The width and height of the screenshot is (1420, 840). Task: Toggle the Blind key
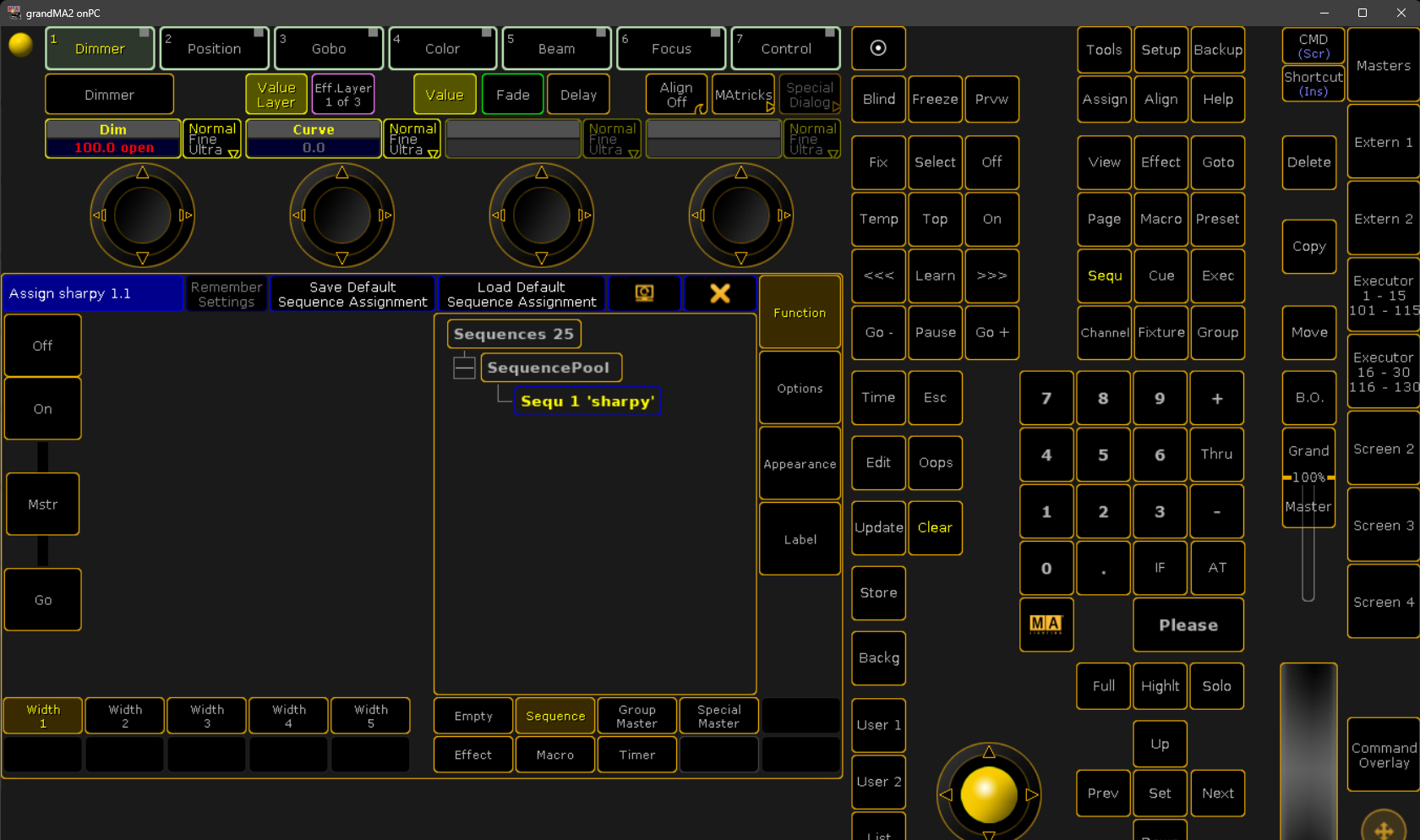point(878,99)
